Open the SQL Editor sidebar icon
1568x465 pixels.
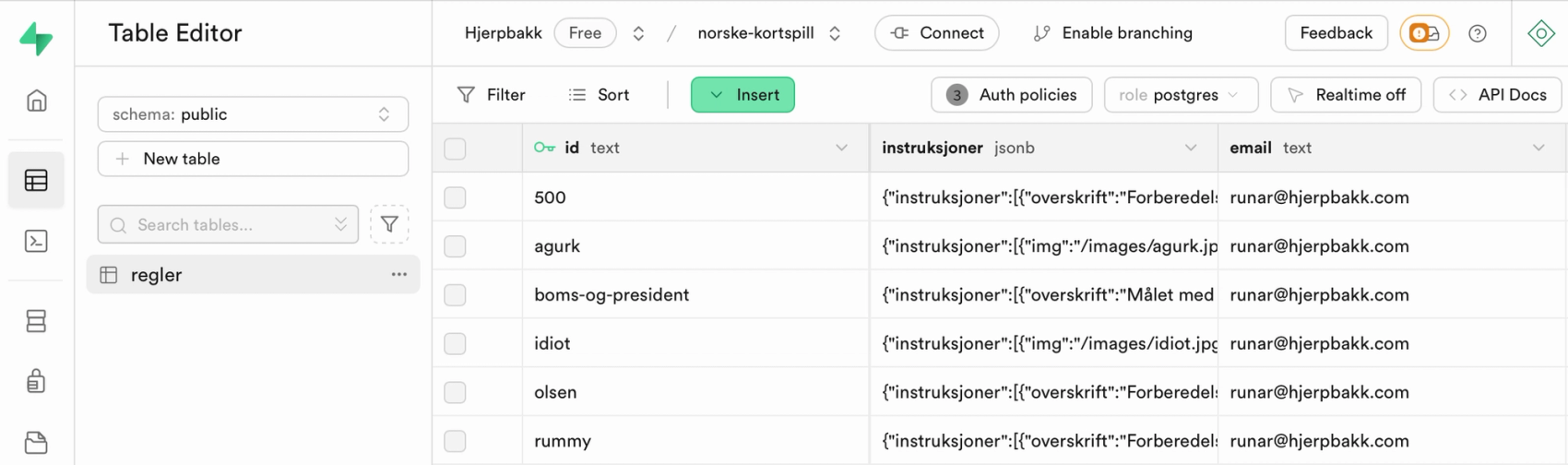coord(36,242)
